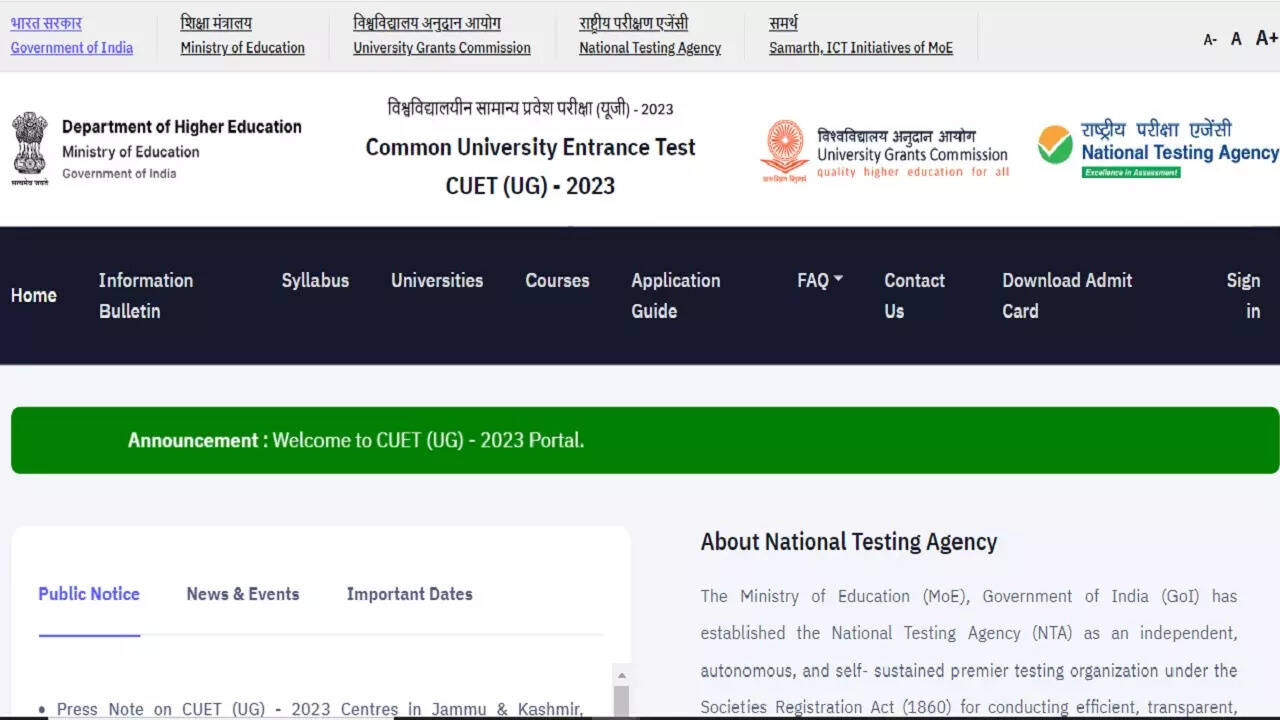Click the Sign in link

(x=1243, y=295)
